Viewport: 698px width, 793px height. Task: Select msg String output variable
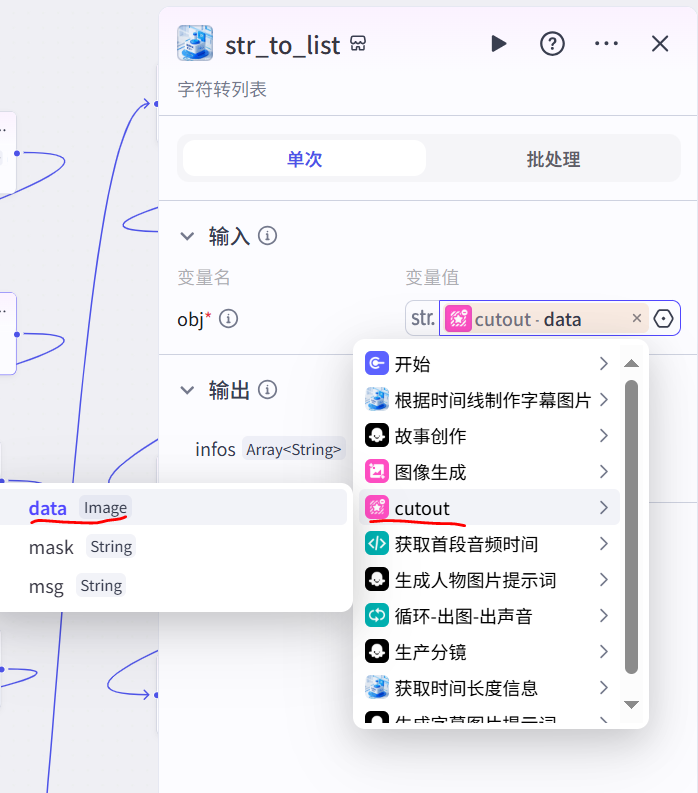coord(174,586)
